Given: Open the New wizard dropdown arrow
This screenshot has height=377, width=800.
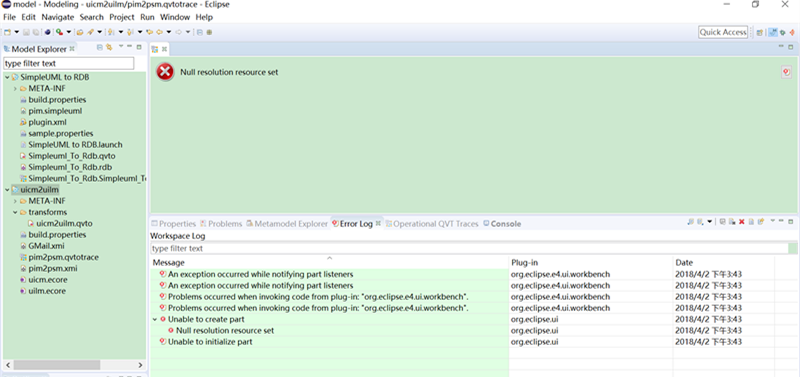Looking at the screenshot, I should pyautogui.click(x=17, y=32).
